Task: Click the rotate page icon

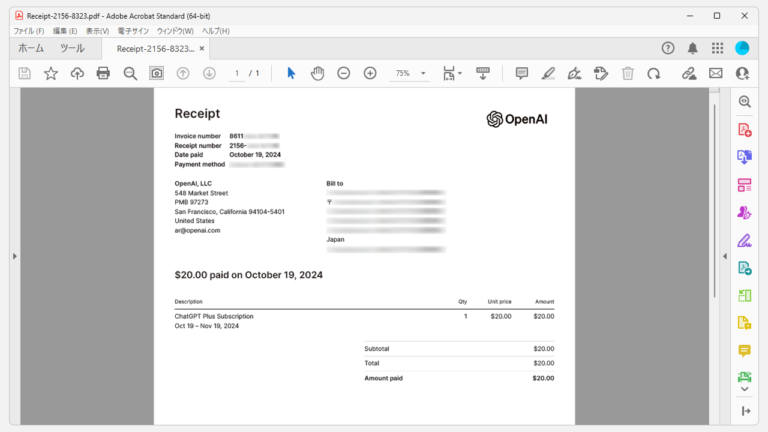Action: (x=654, y=73)
